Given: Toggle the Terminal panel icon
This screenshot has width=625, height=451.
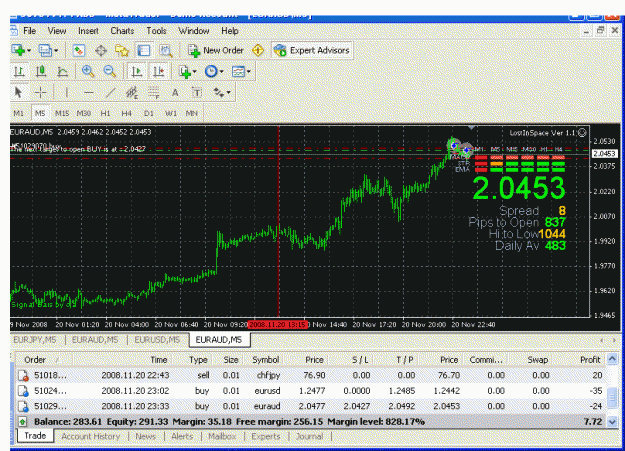Looking at the screenshot, I should pos(143,50).
